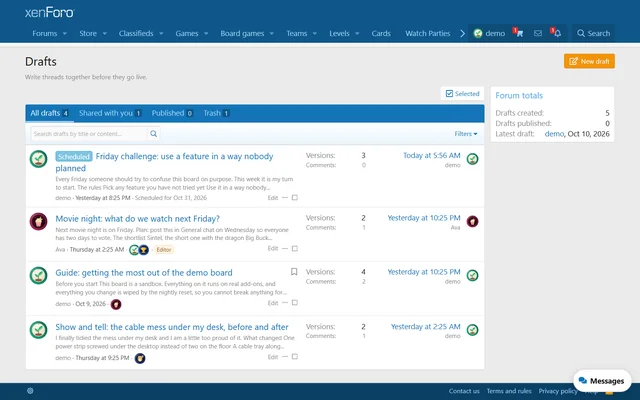640x400 pixels.
Task: Expand the Teams menu arrow
Action: click(315, 33)
